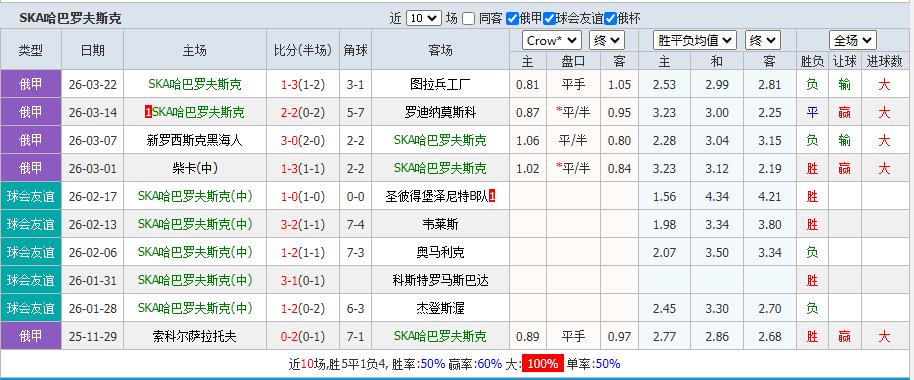The image size is (914, 380).
Task: Click the 俄甲 league tag for 25-11-29
Action: [x=30, y=336]
